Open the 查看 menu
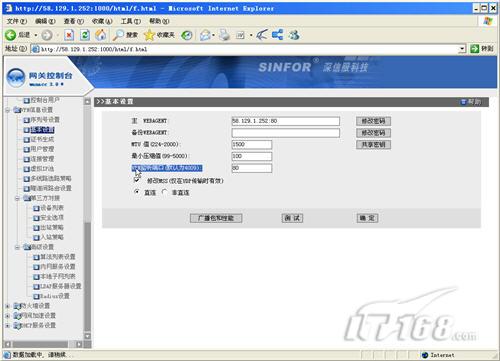500x361 pixels. click(x=73, y=21)
